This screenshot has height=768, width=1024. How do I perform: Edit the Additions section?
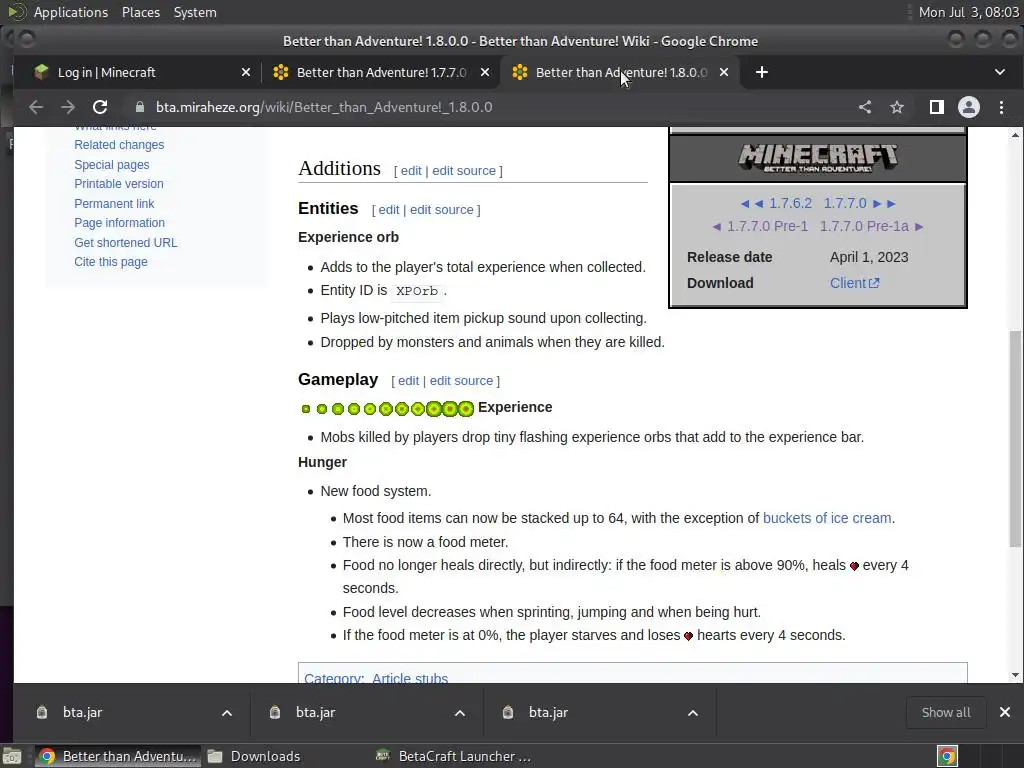tap(411, 170)
